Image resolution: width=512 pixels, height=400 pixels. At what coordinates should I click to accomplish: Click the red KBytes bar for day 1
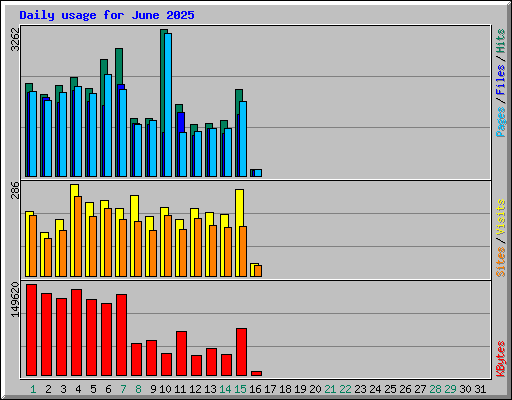31,330
